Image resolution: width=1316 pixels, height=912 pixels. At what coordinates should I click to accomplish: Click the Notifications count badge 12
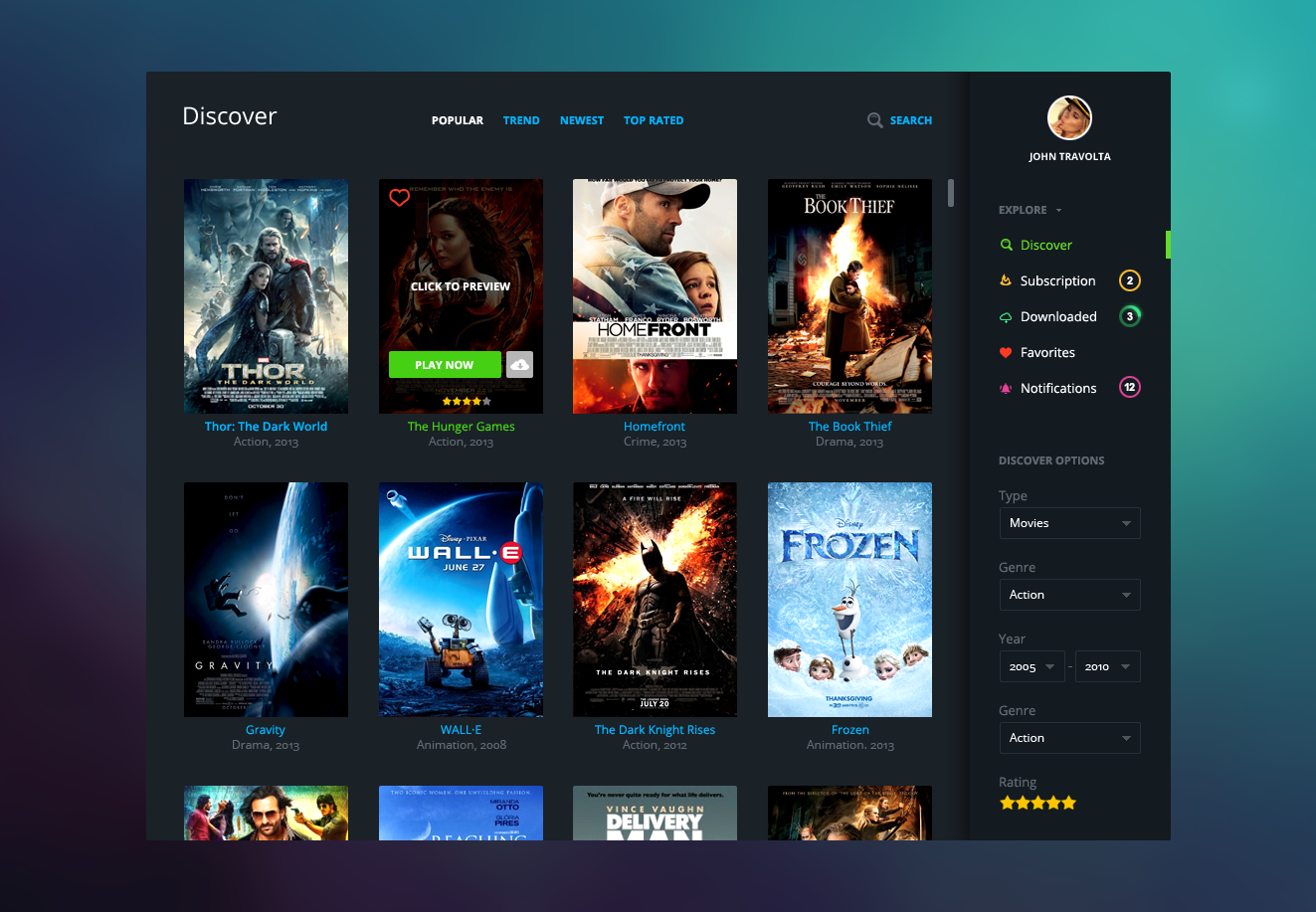click(1129, 388)
